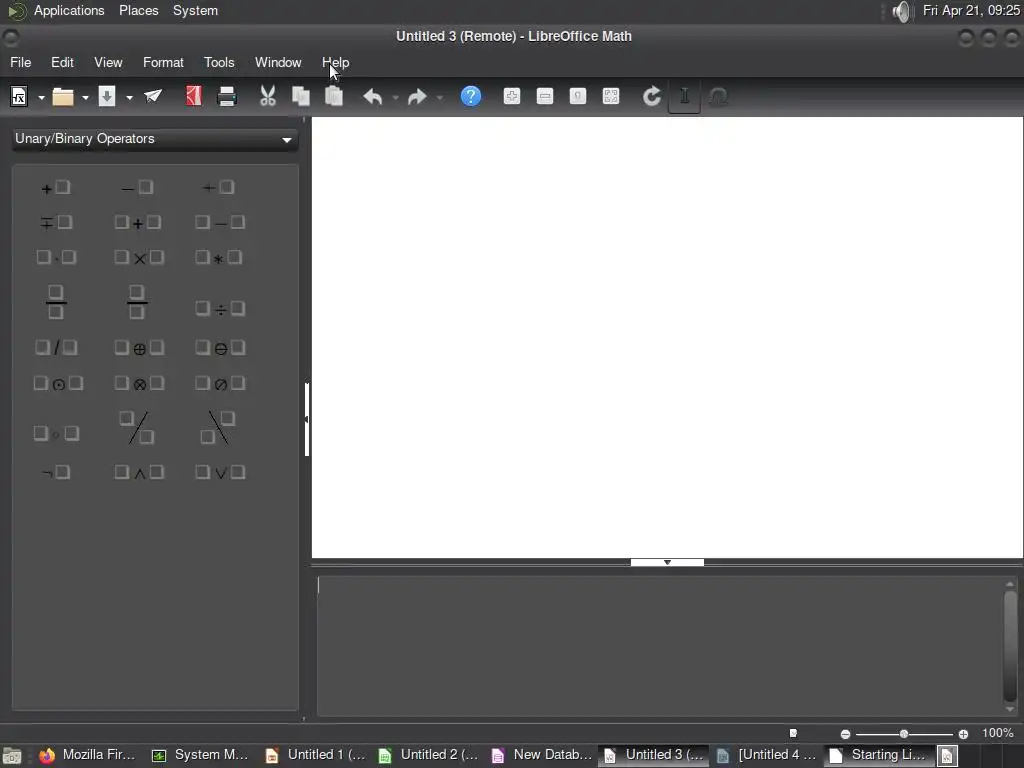Insert the wide backslash operator
The height and width of the screenshot is (768, 1024).
[218, 428]
